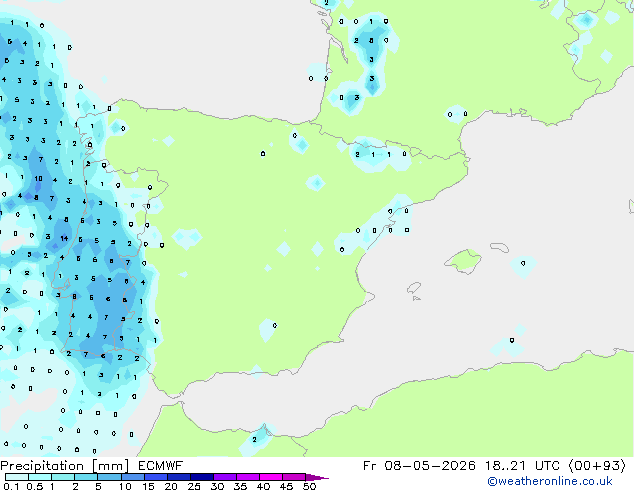Click Mallorca island on the map
This screenshot has width=634, height=490.
(464, 261)
